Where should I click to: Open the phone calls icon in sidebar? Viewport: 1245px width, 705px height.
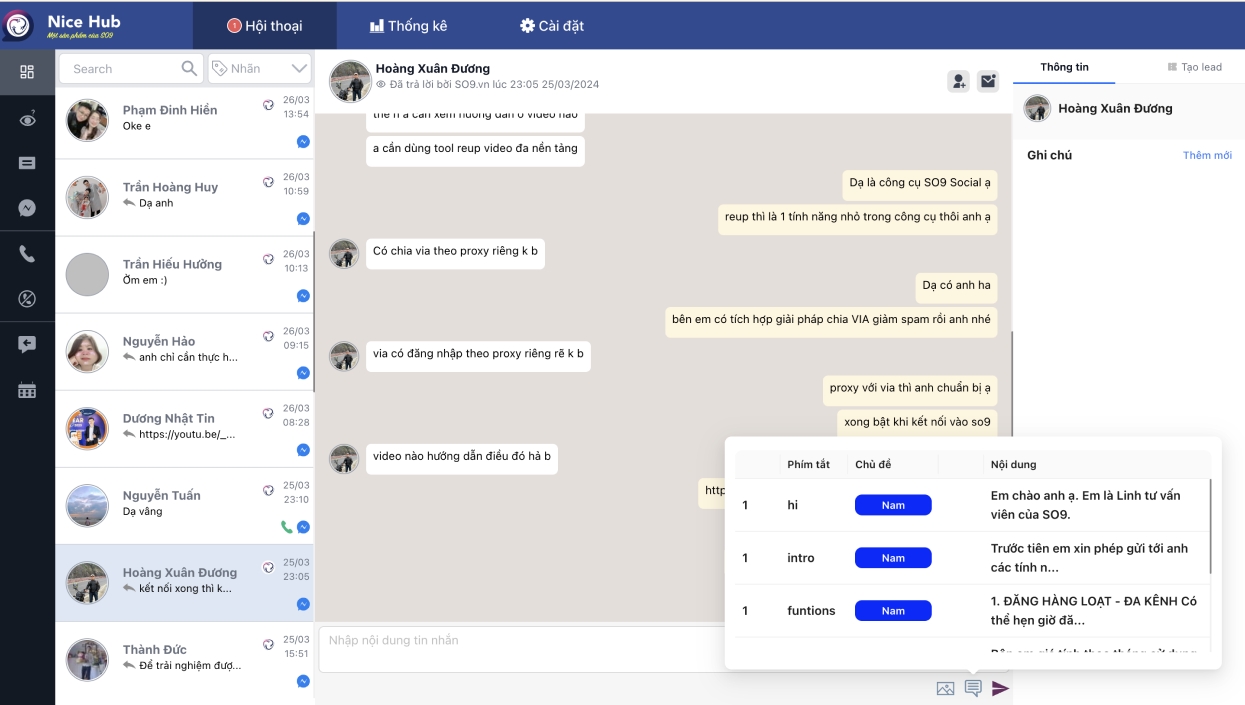click(27, 254)
